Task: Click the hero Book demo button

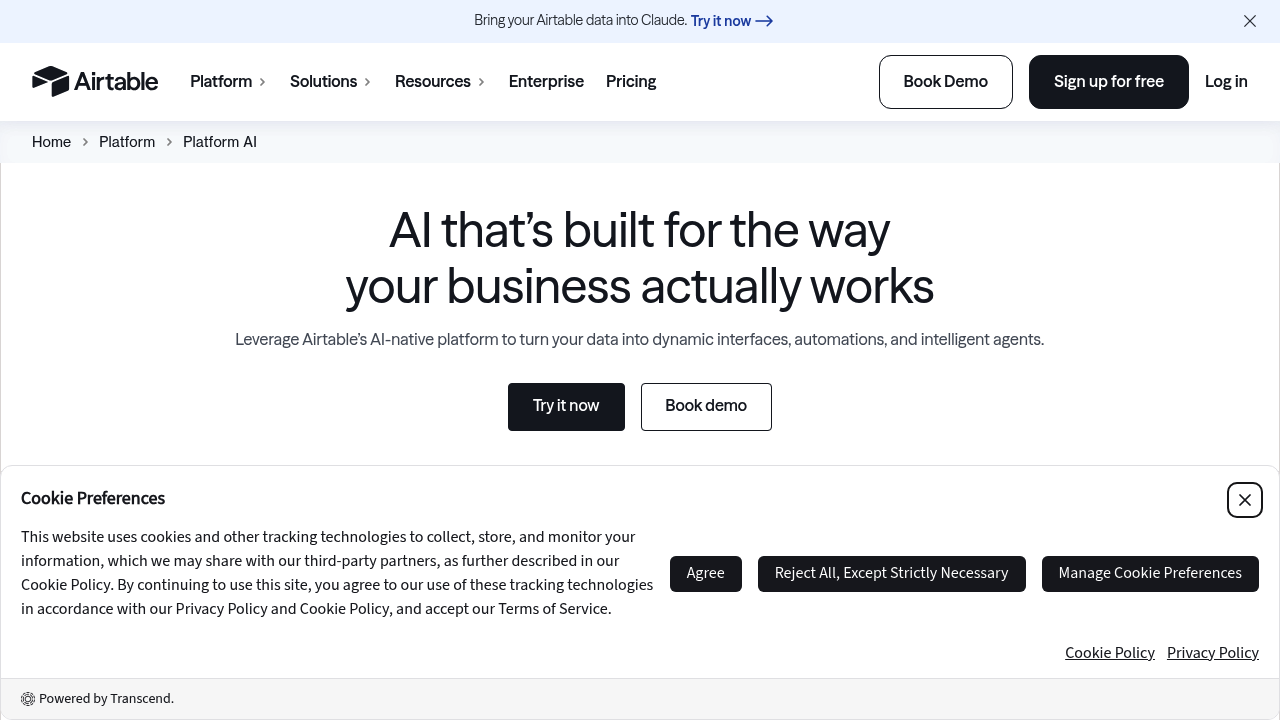Action: point(706,407)
